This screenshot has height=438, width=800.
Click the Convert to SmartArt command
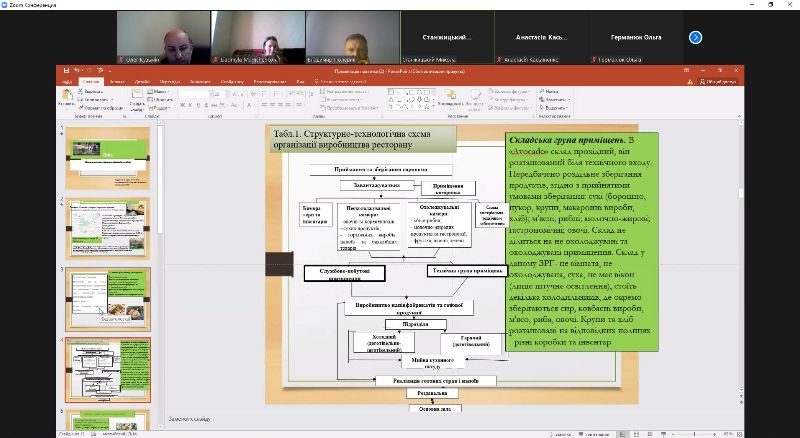(350, 108)
